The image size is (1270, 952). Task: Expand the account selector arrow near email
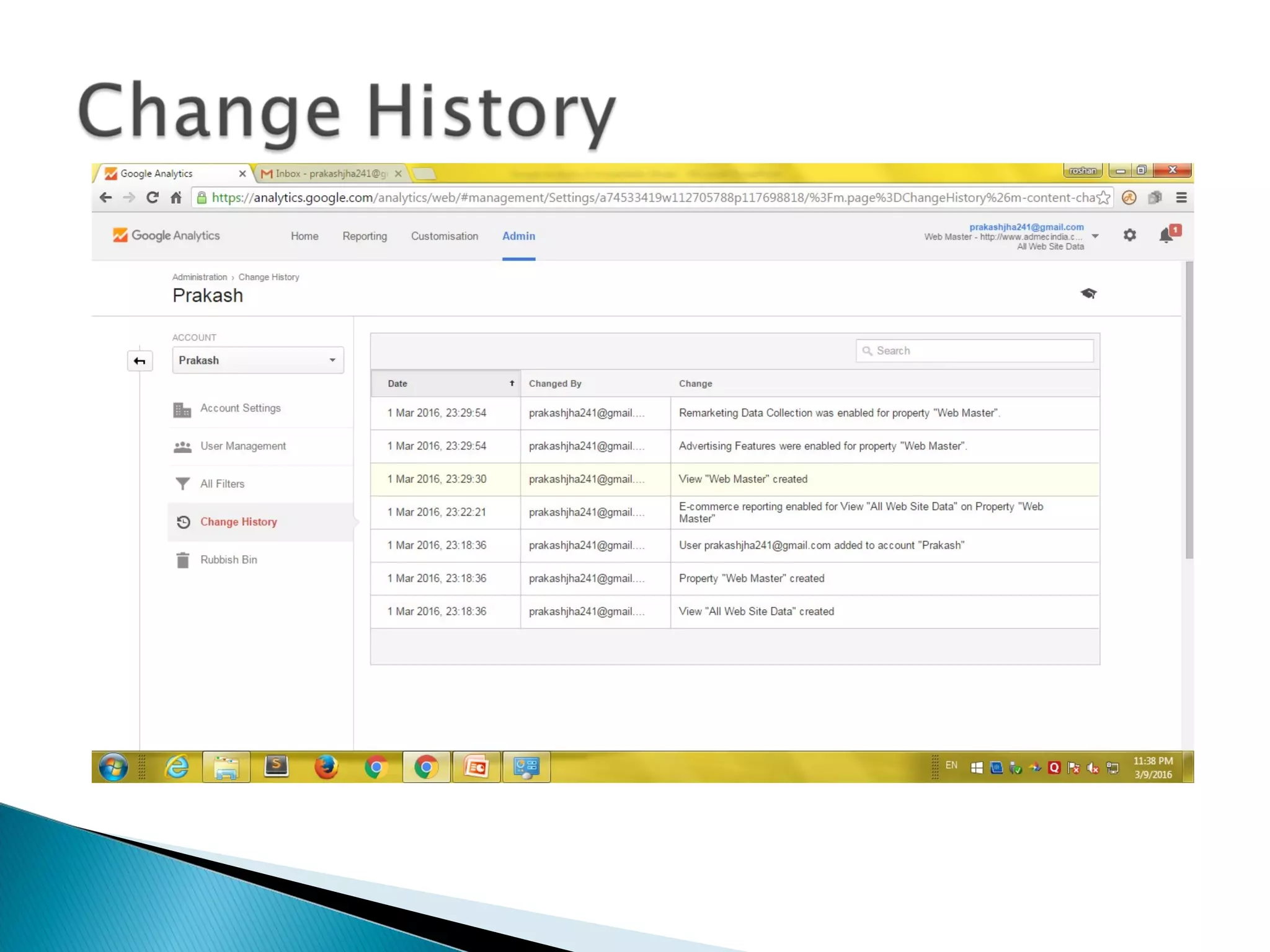[1095, 236]
